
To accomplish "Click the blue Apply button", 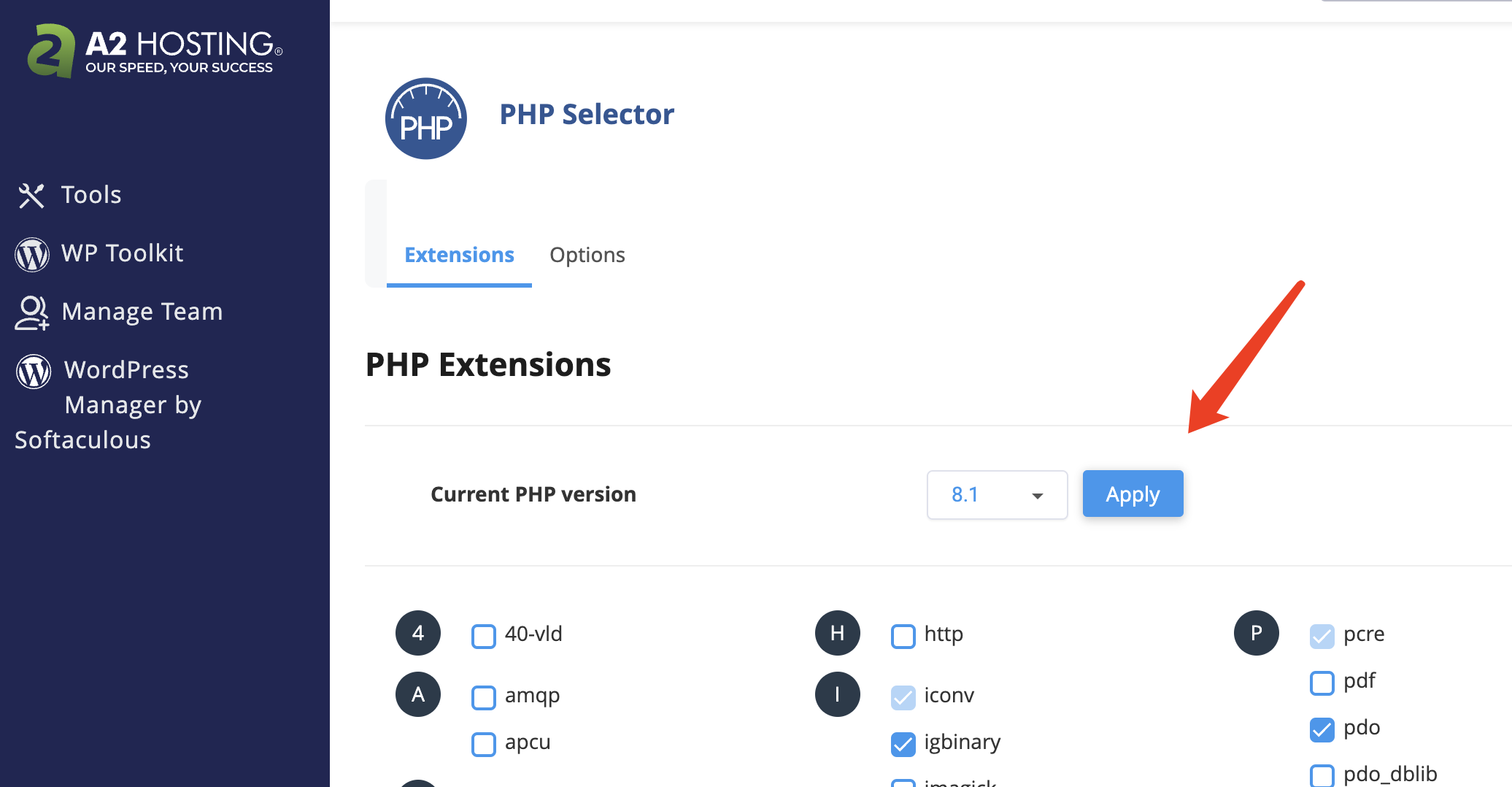I will pyautogui.click(x=1133, y=494).
